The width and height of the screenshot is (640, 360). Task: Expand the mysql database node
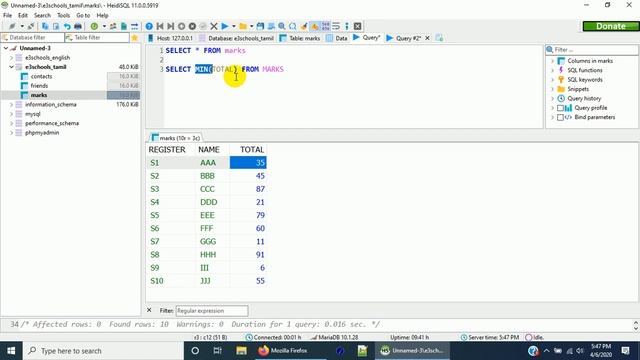pos(11,114)
